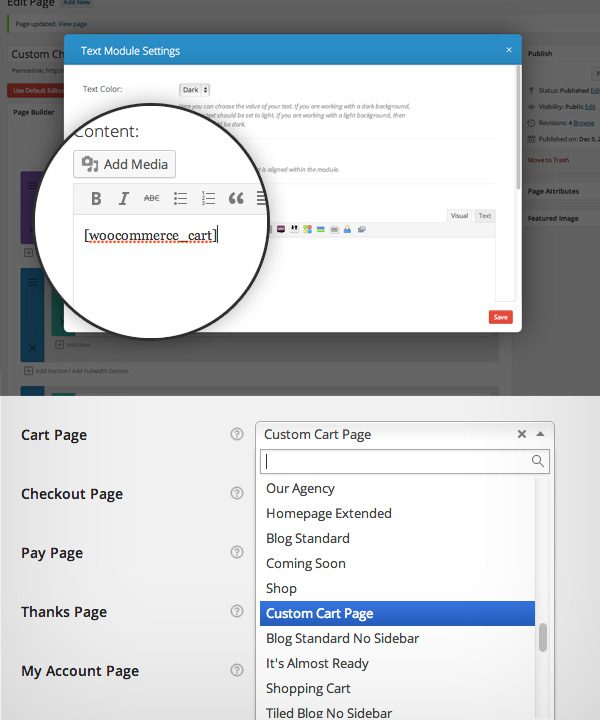Click the Add Media button in the magnified view
Viewport: 600px width, 720px height.
[x=124, y=164]
